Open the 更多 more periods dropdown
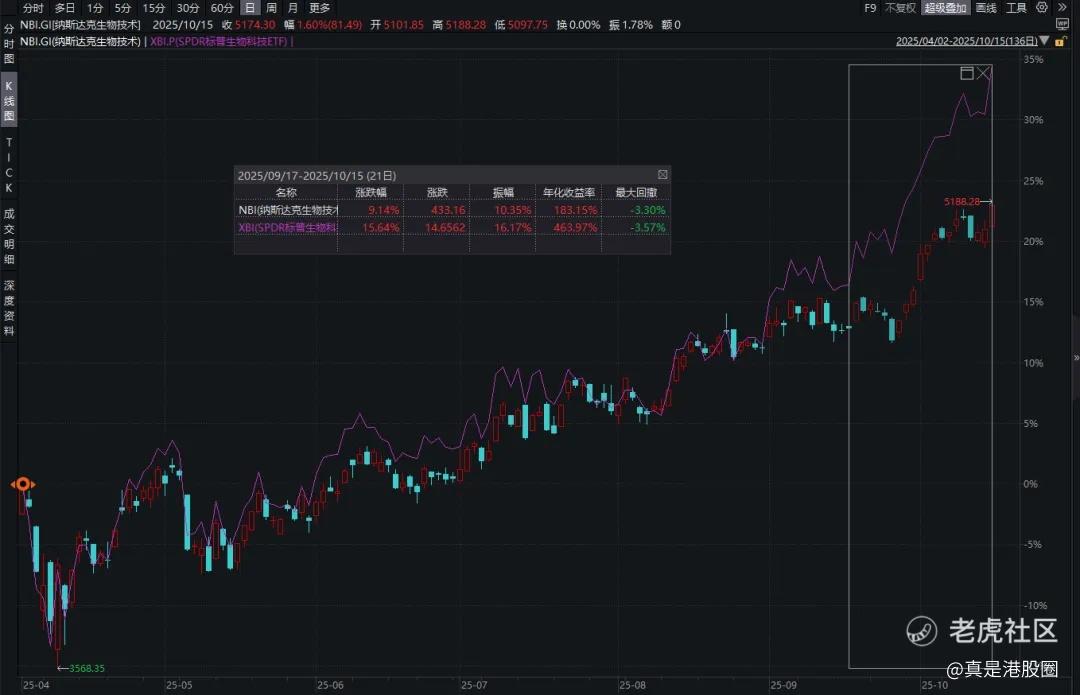 click(x=320, y=8)
